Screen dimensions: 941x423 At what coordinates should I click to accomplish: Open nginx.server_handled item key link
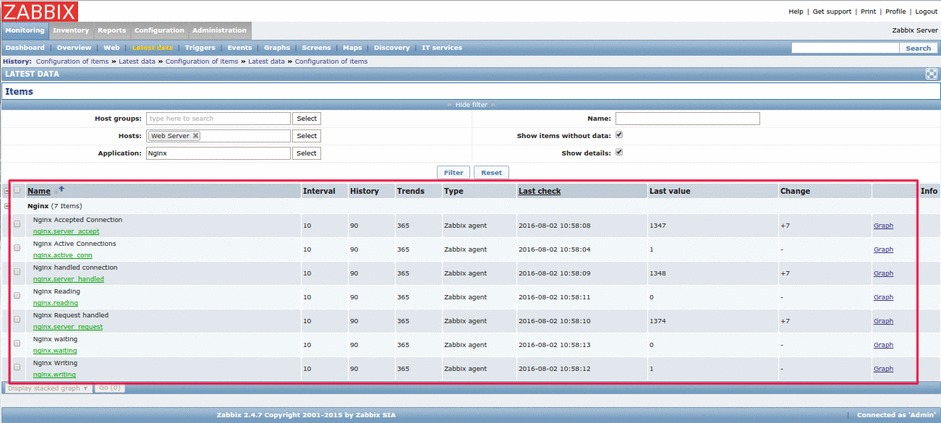(x=68, y=279)
